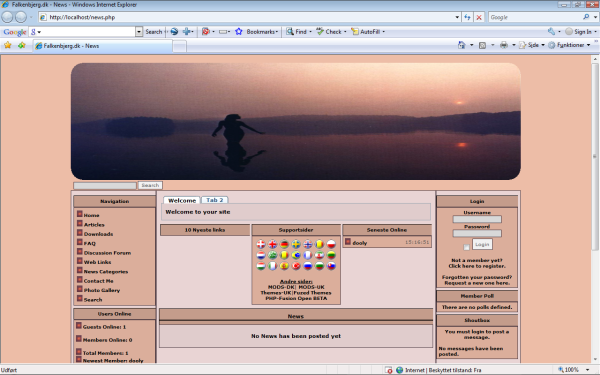
Task: Click the Poland flag icon
Action: click(331, 244)
